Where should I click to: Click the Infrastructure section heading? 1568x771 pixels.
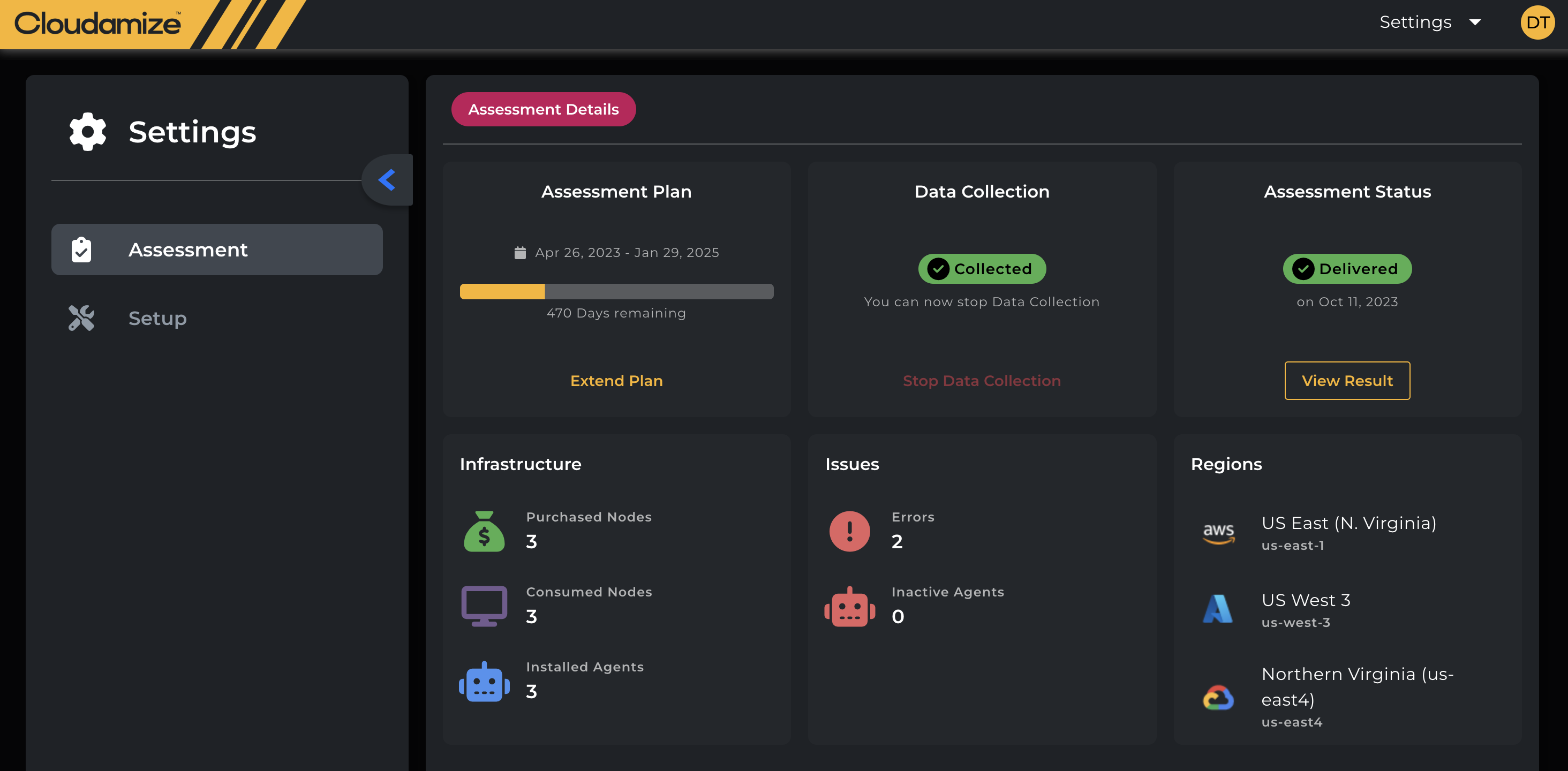click(520, 464)
